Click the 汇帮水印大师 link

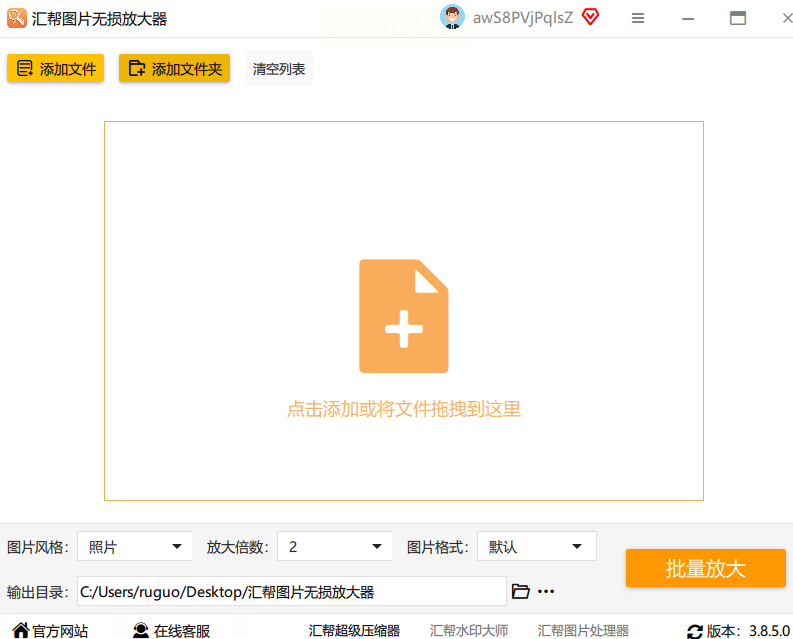pos(469,630)
